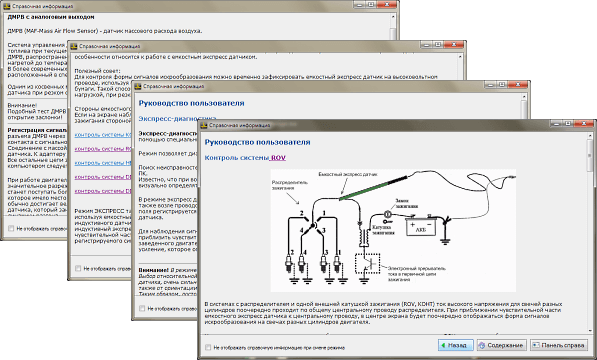The image size is (597, 360).
Task: Click the app icon in the third window title bar
Action: [x=138, y=86]
